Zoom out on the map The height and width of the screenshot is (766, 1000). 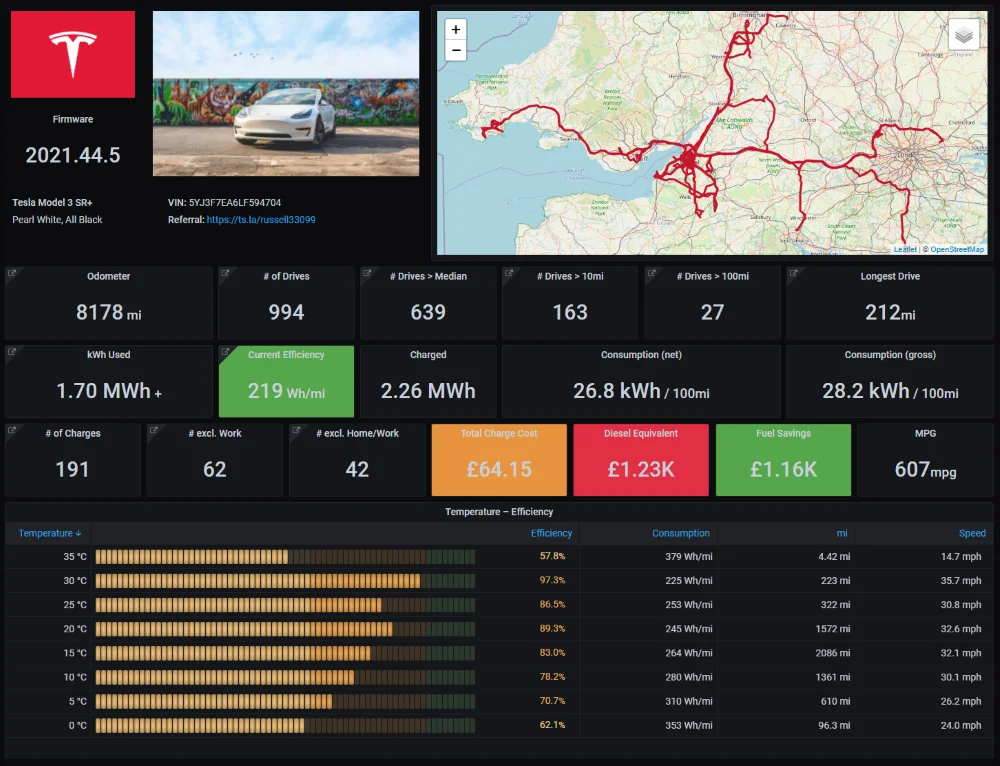click(x=455, y=50)
